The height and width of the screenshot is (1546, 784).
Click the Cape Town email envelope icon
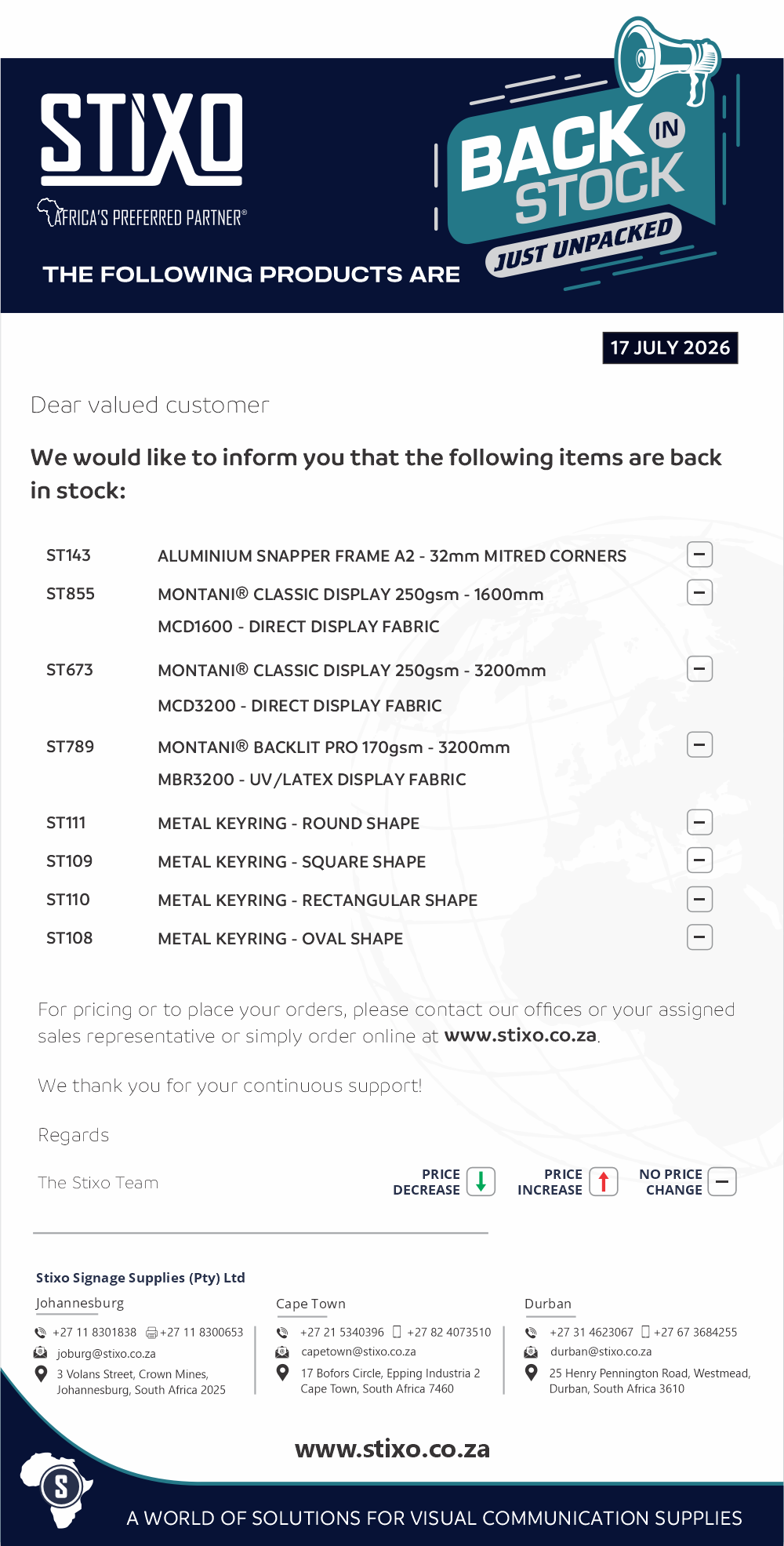point(282,1351)
